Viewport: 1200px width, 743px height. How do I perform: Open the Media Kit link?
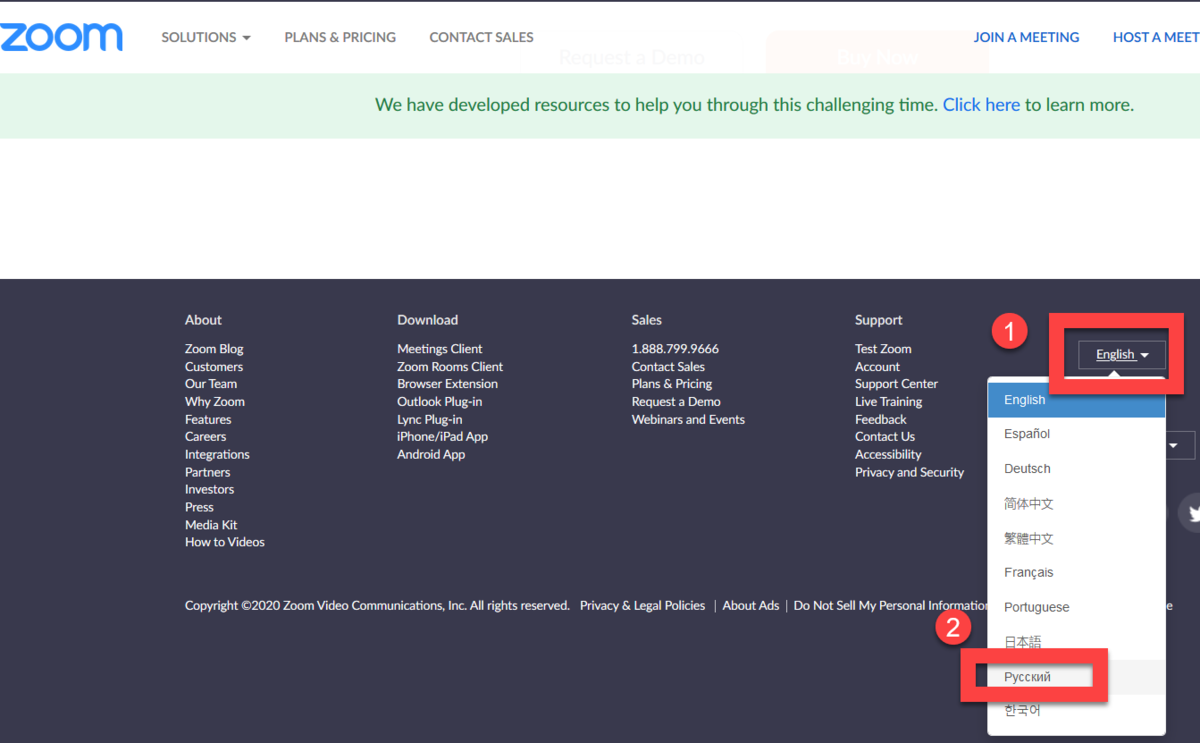click(x=211, y=525)
